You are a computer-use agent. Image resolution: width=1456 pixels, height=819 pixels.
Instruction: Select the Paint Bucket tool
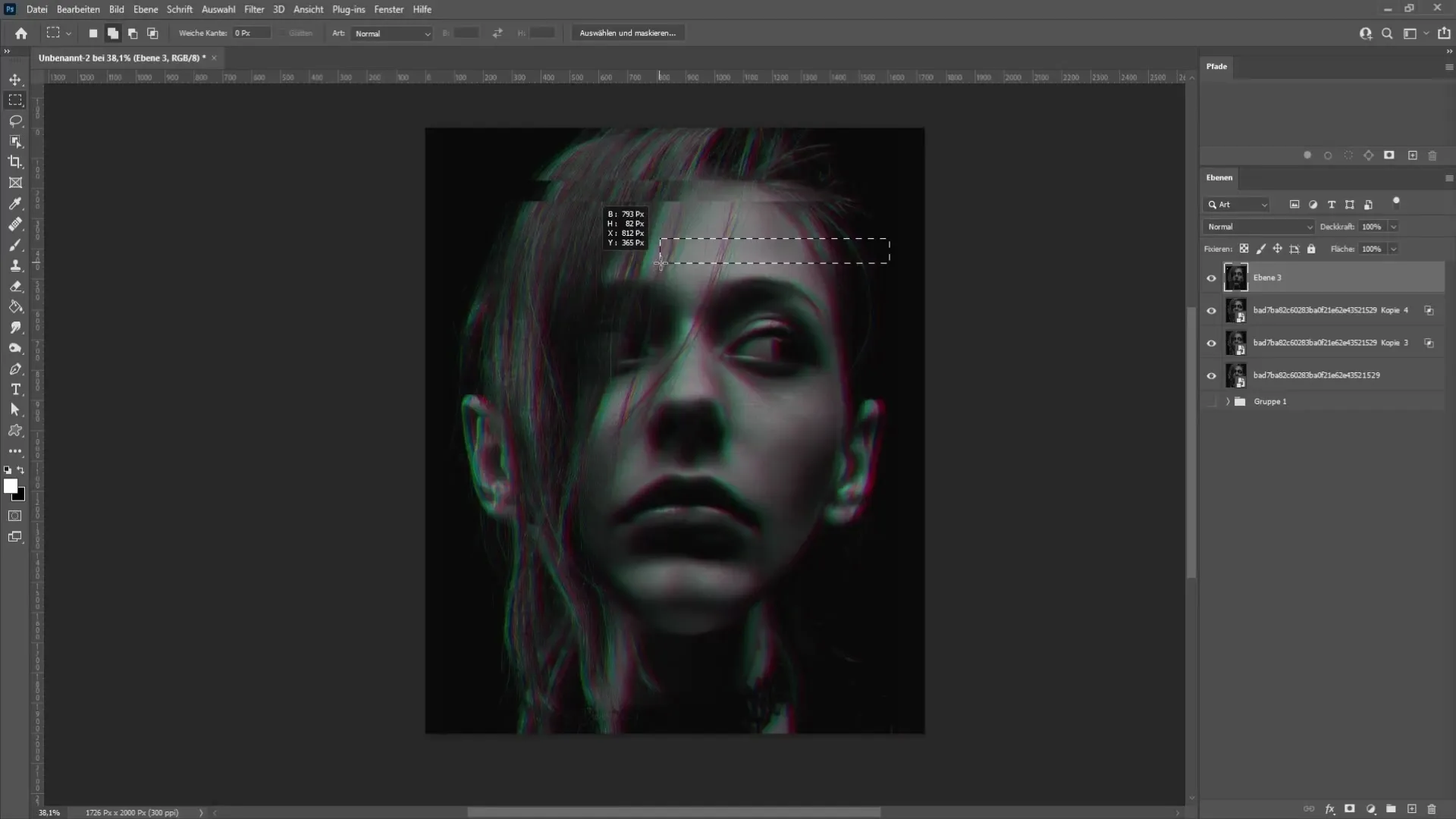(x=15, y=307)
